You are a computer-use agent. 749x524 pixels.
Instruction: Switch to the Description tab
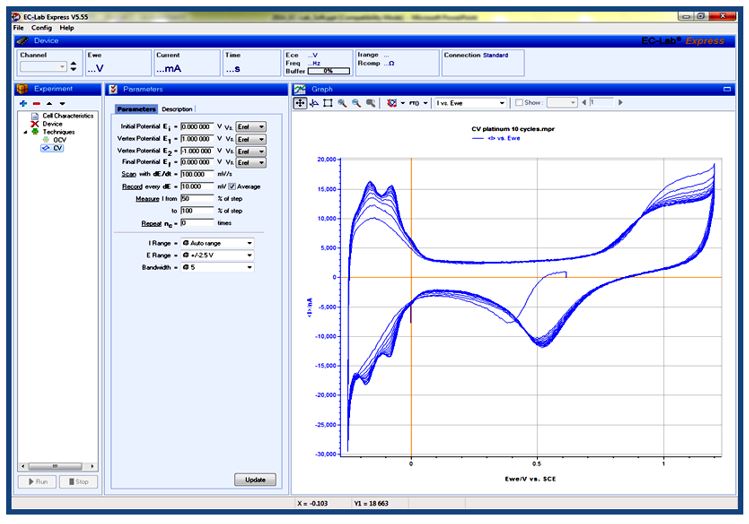(177, 109)
